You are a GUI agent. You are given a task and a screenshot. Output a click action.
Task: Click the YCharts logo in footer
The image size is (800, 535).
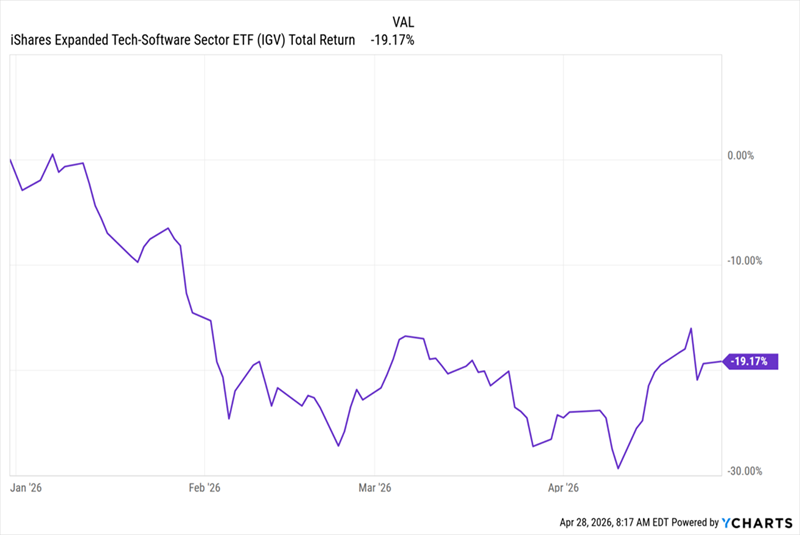pos(757,521)
